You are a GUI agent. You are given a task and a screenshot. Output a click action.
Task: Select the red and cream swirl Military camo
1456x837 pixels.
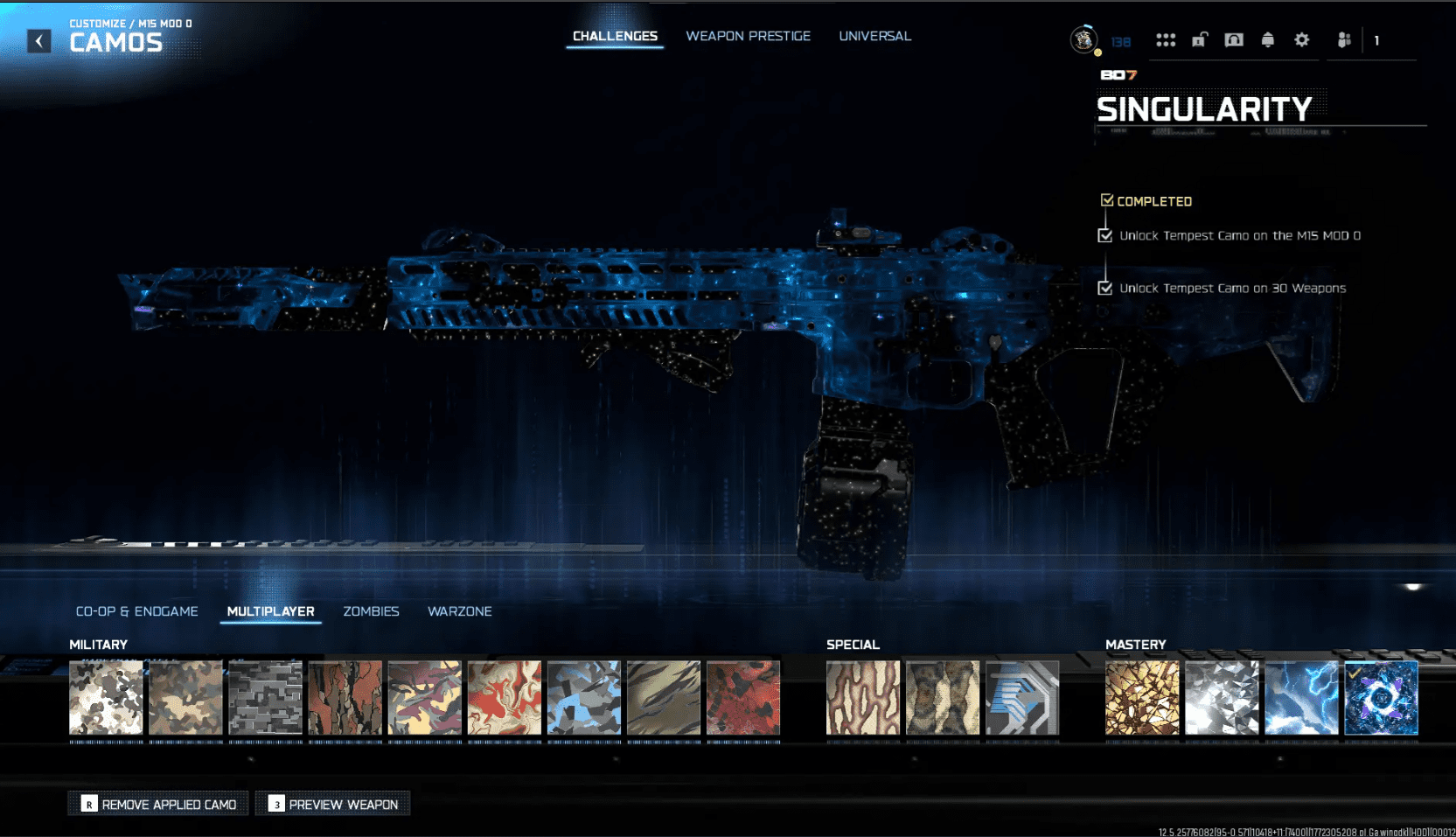504,697
